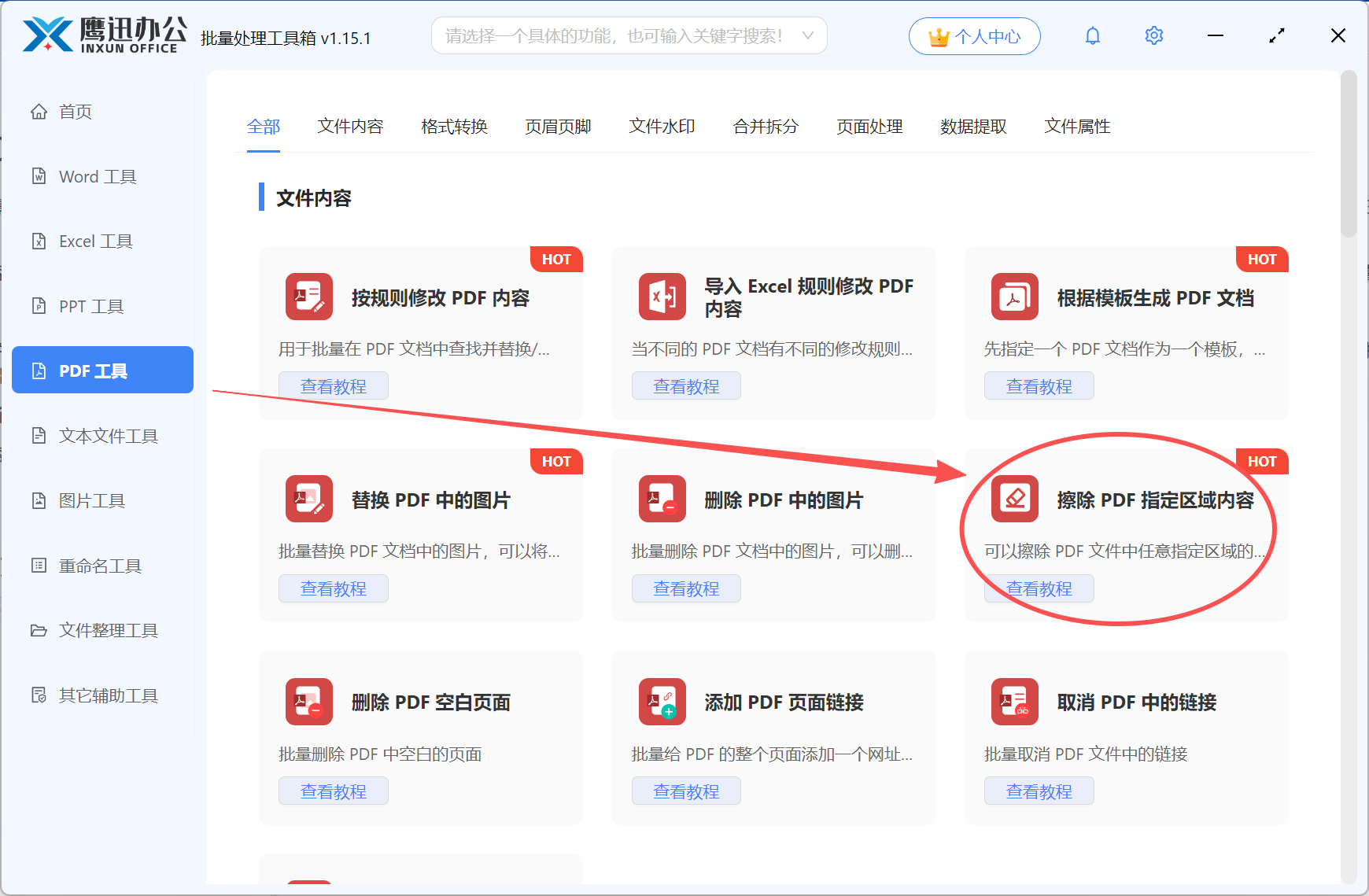Select 删除 PDF 空白页面 title

tap(431, 702)
